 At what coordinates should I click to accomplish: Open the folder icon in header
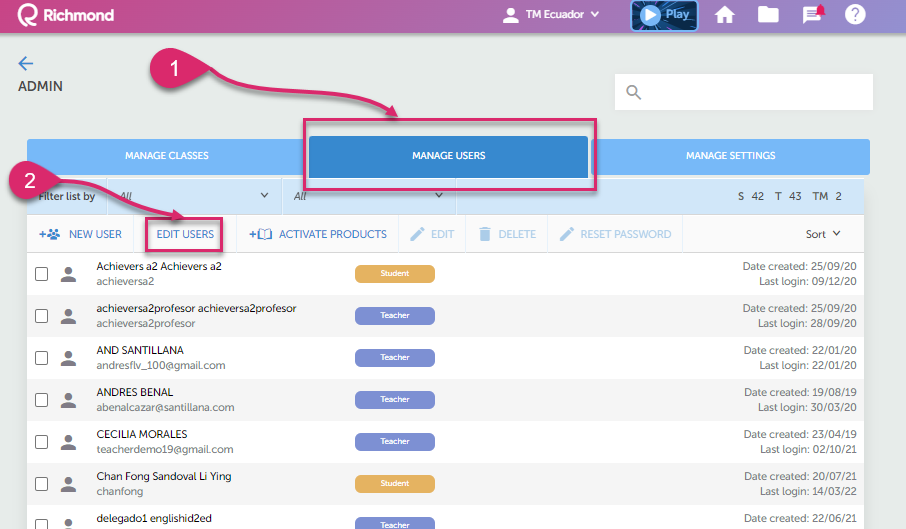tap(768, 15)
